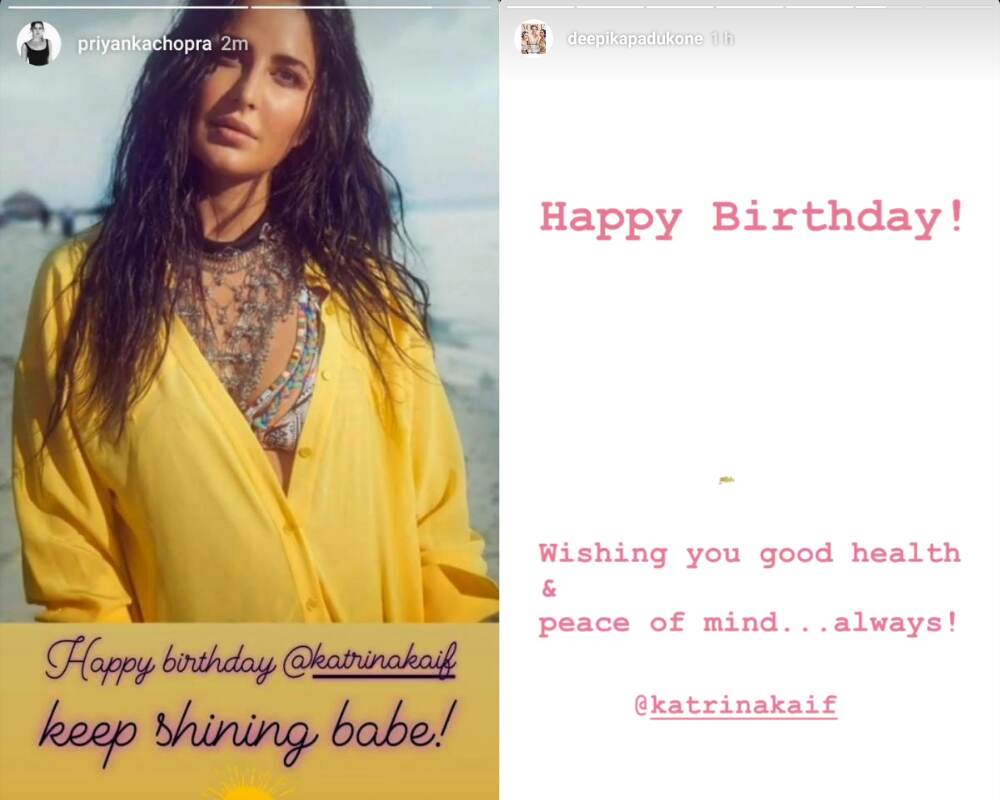
Task: Open priyankachopra's profile picture avatar
Action: coord(38,43)
